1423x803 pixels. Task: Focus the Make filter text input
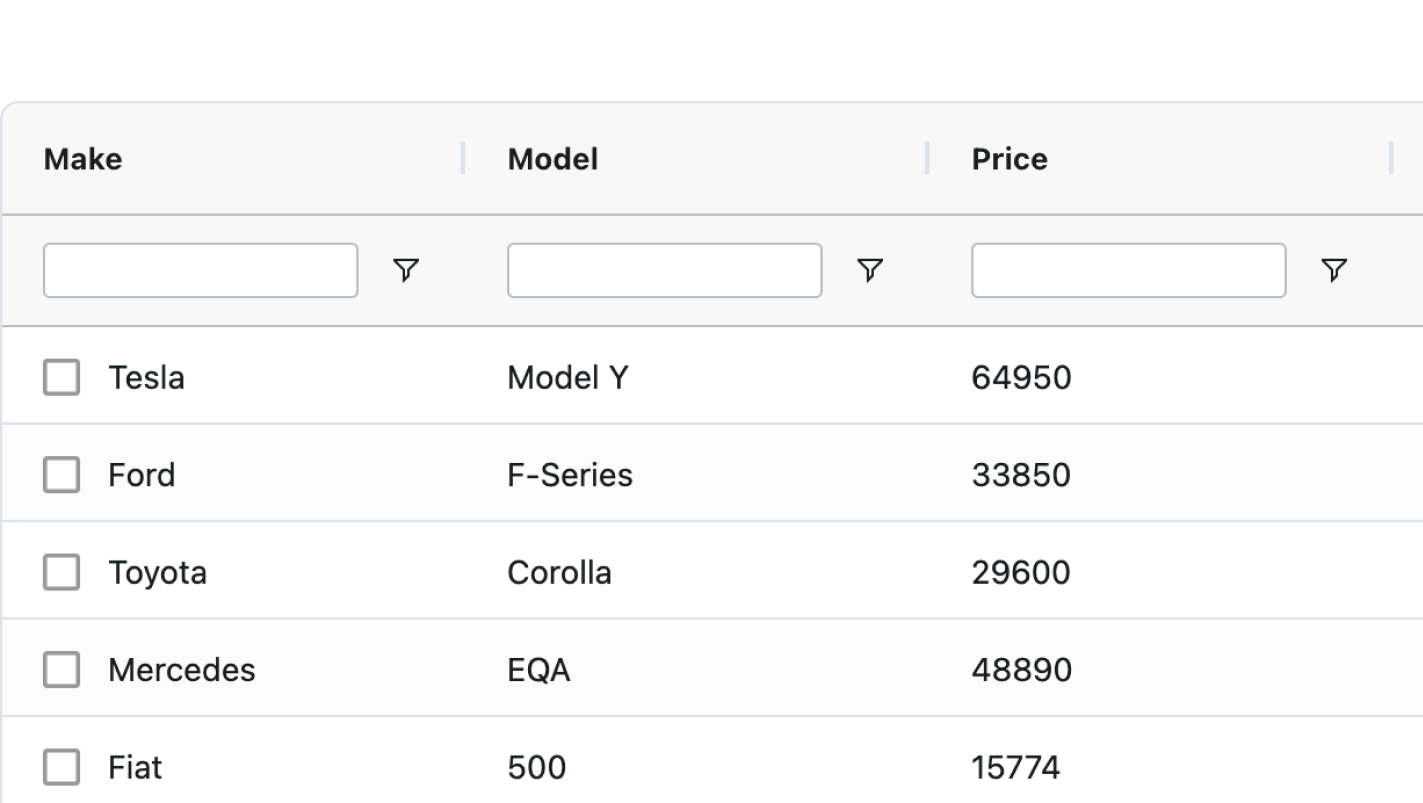[x=200, y=270]
